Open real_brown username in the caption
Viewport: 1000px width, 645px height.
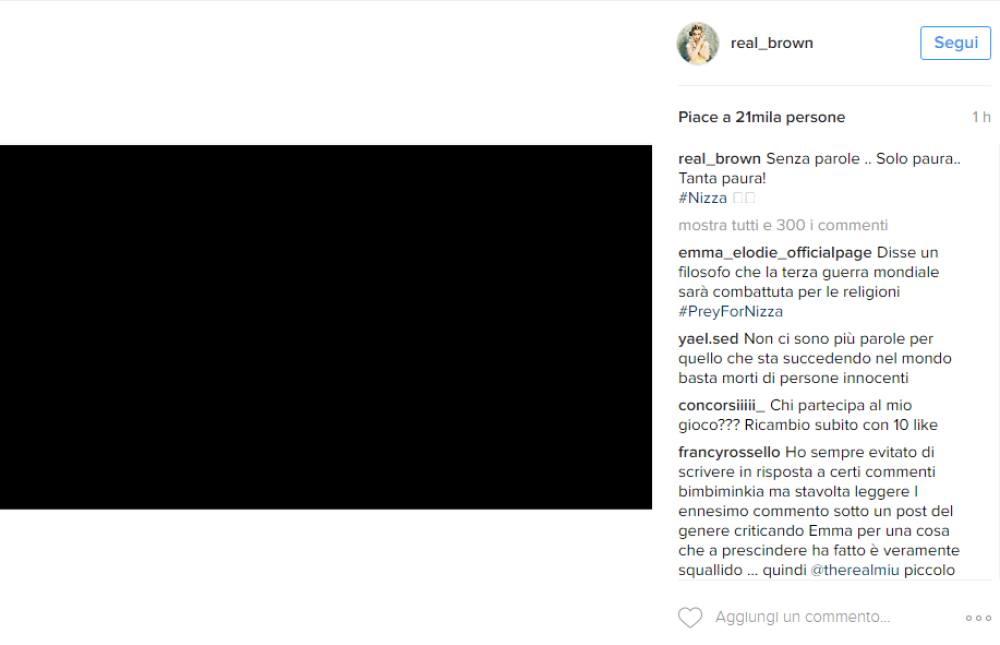[x=719, y=159]
